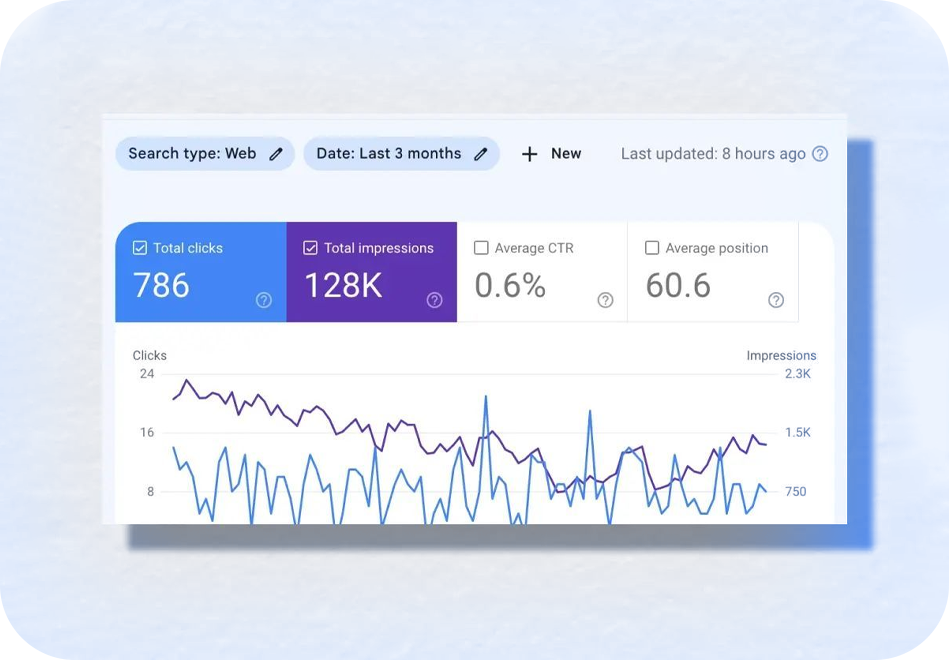Viewport: 949px width, 660px height.
Task: Open the help icon in Average CTR card
Action: tap(605, 300)
